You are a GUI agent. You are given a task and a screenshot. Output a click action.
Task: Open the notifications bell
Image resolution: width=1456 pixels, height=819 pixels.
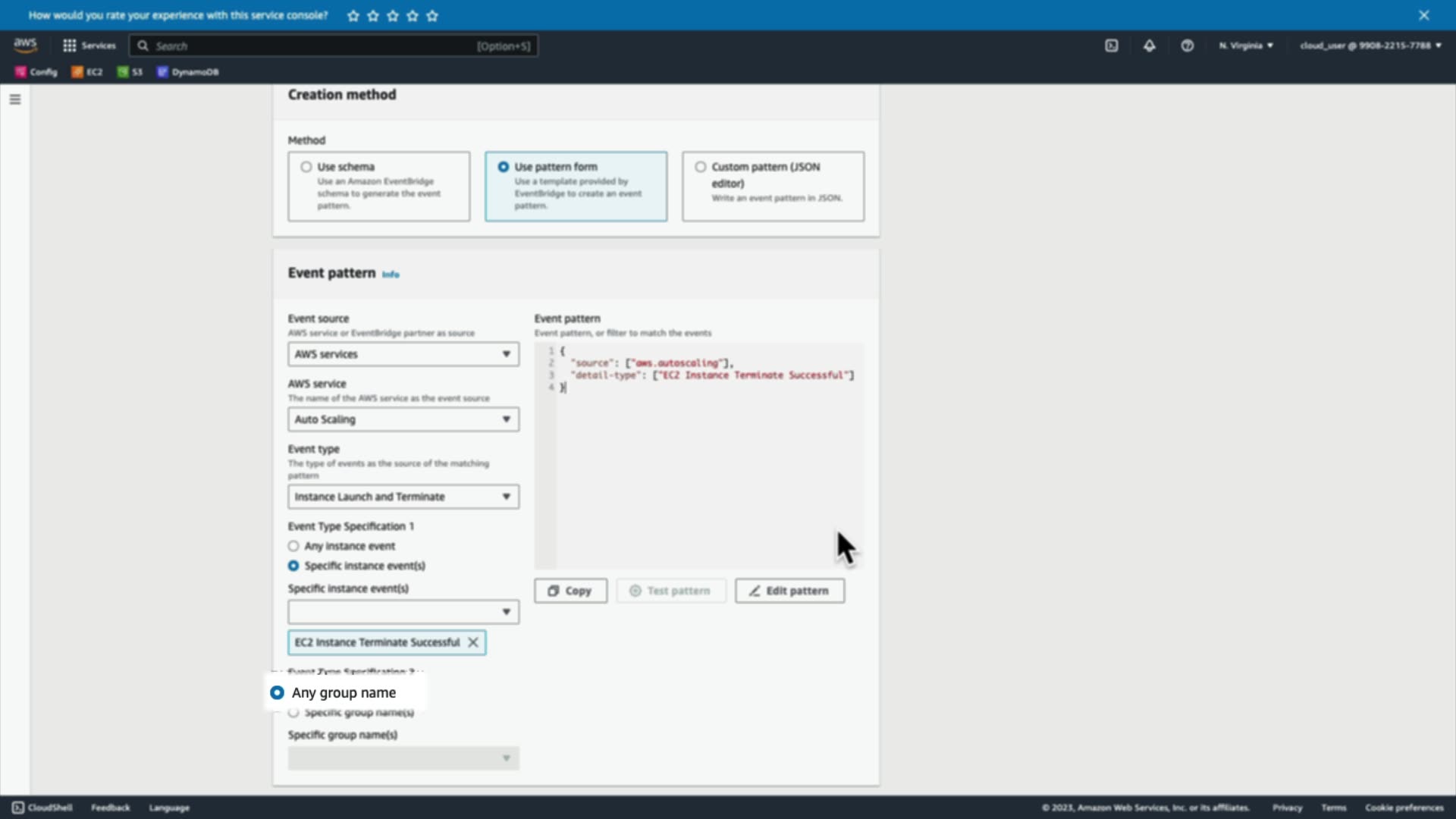1150,45
